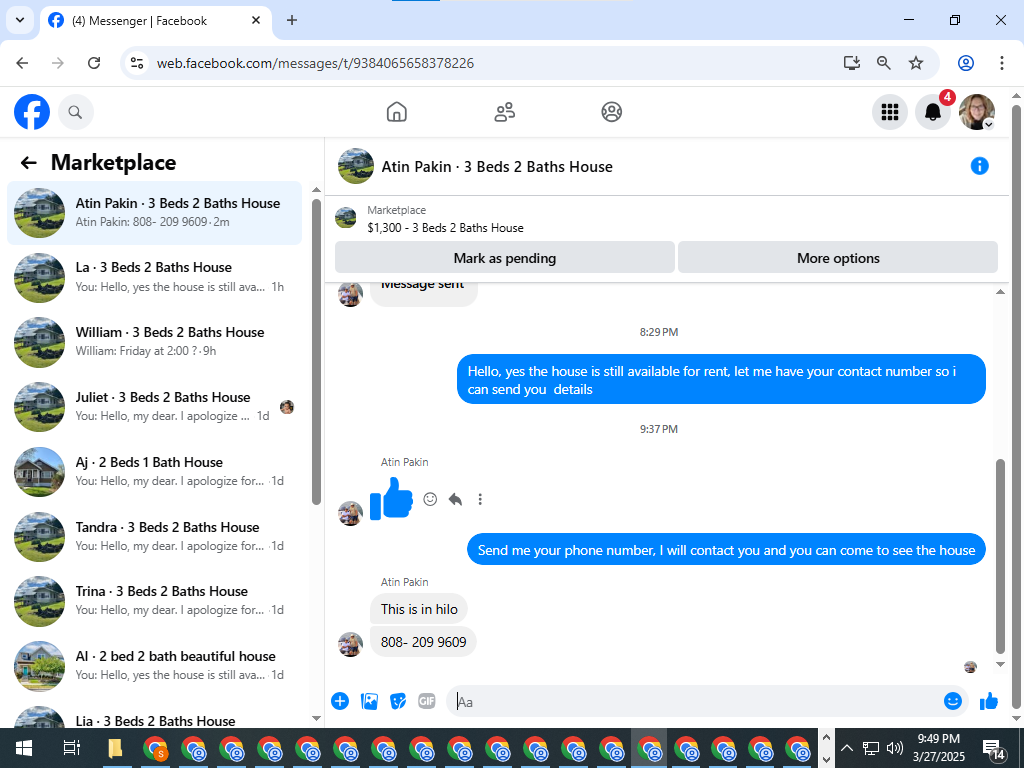The height and width of the screenshot is (768, 1024).
Task: View site information icon in address bar
Action: (x=136, y=63)
